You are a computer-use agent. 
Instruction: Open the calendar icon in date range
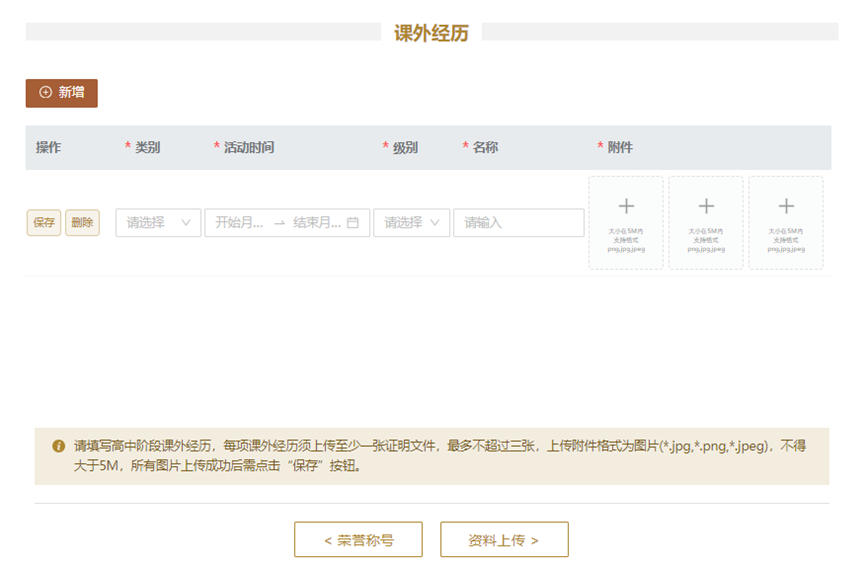[353, 223]
